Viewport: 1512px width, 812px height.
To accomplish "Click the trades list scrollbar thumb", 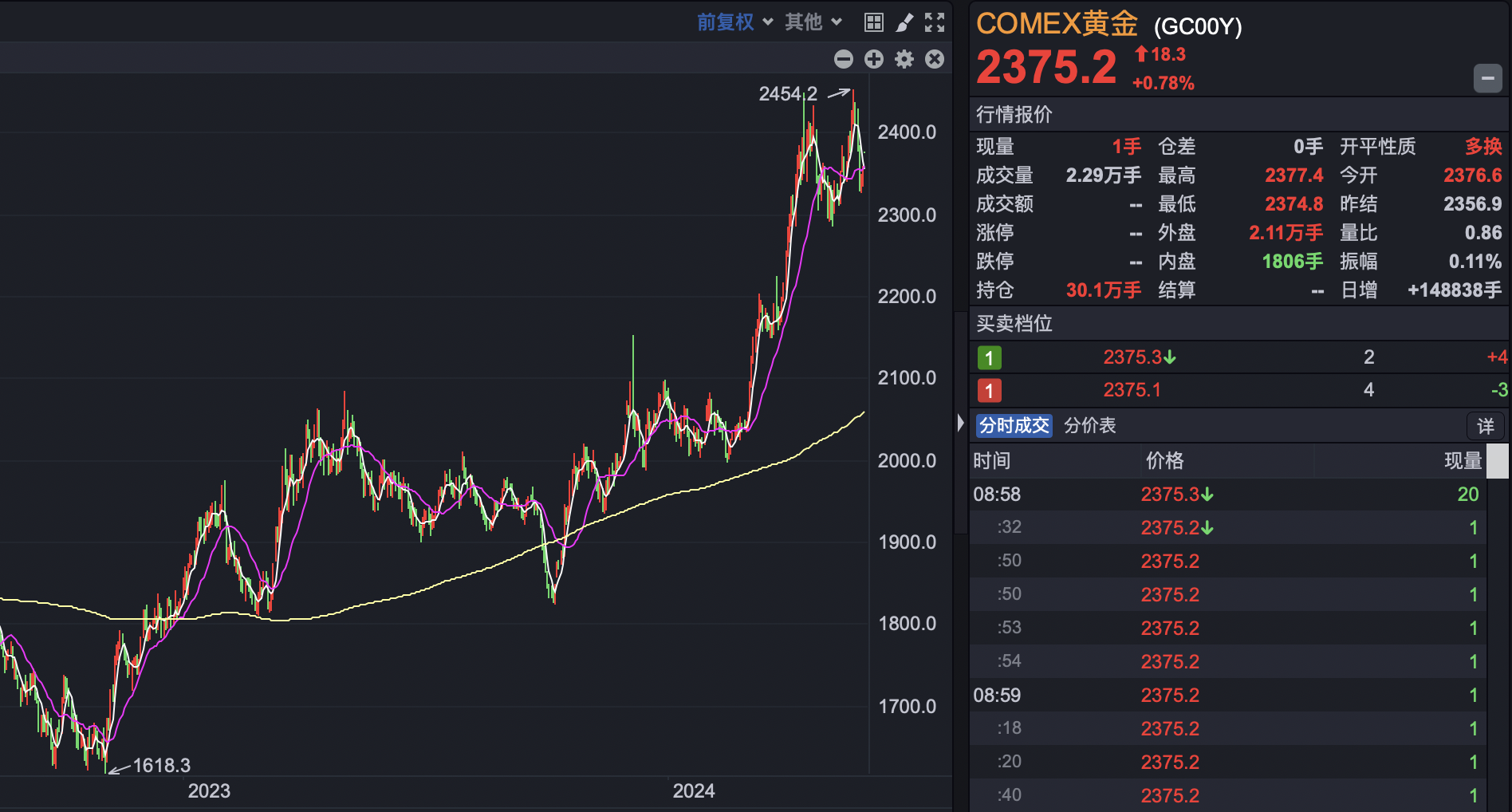I will [1497, 461].
